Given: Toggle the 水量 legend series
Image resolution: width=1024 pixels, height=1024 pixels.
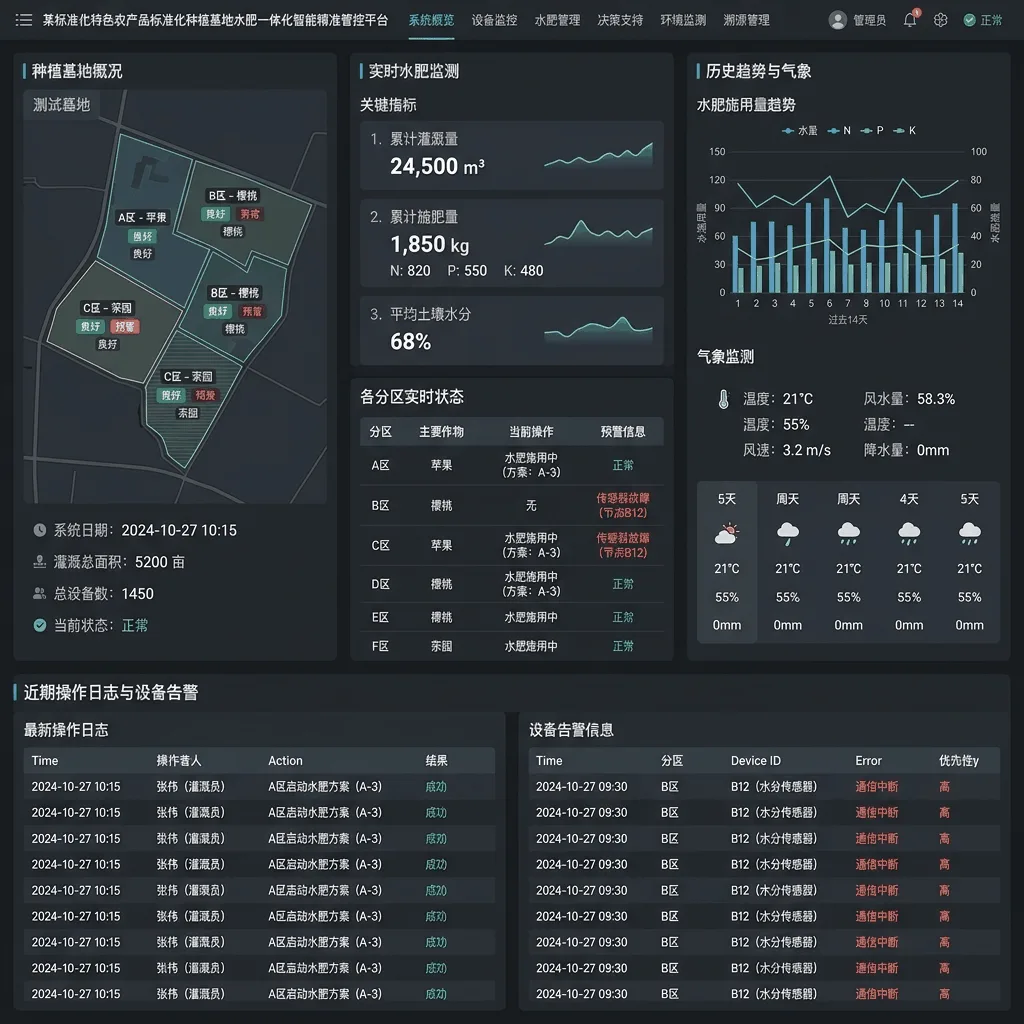Looking at the screenshot, I should coord(799,131).
